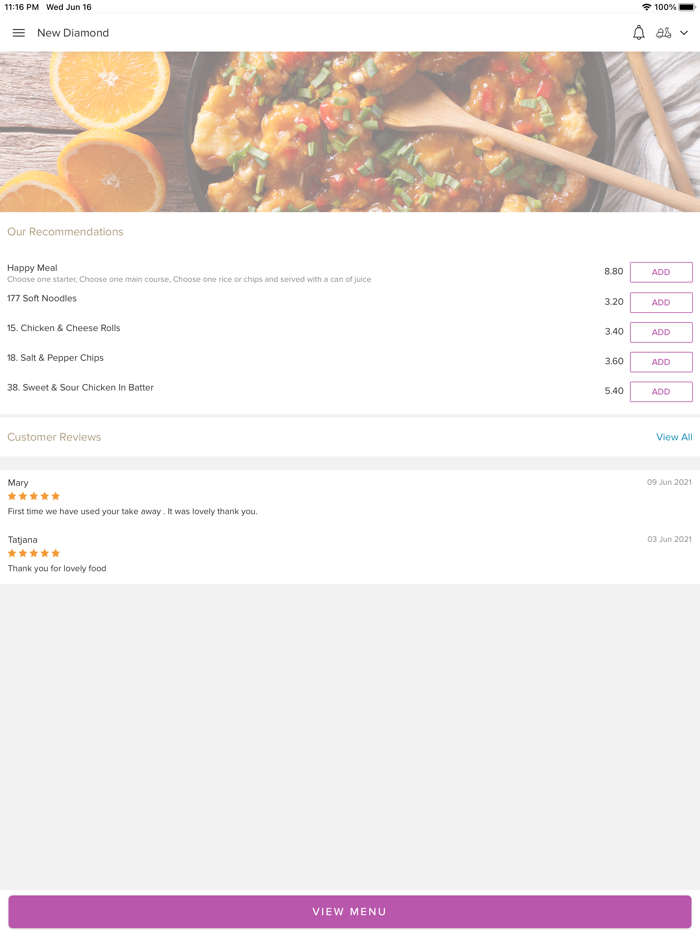700x934 pixels.
Task: Tap the Our Recommendations heading
Action: click(65, 232)
